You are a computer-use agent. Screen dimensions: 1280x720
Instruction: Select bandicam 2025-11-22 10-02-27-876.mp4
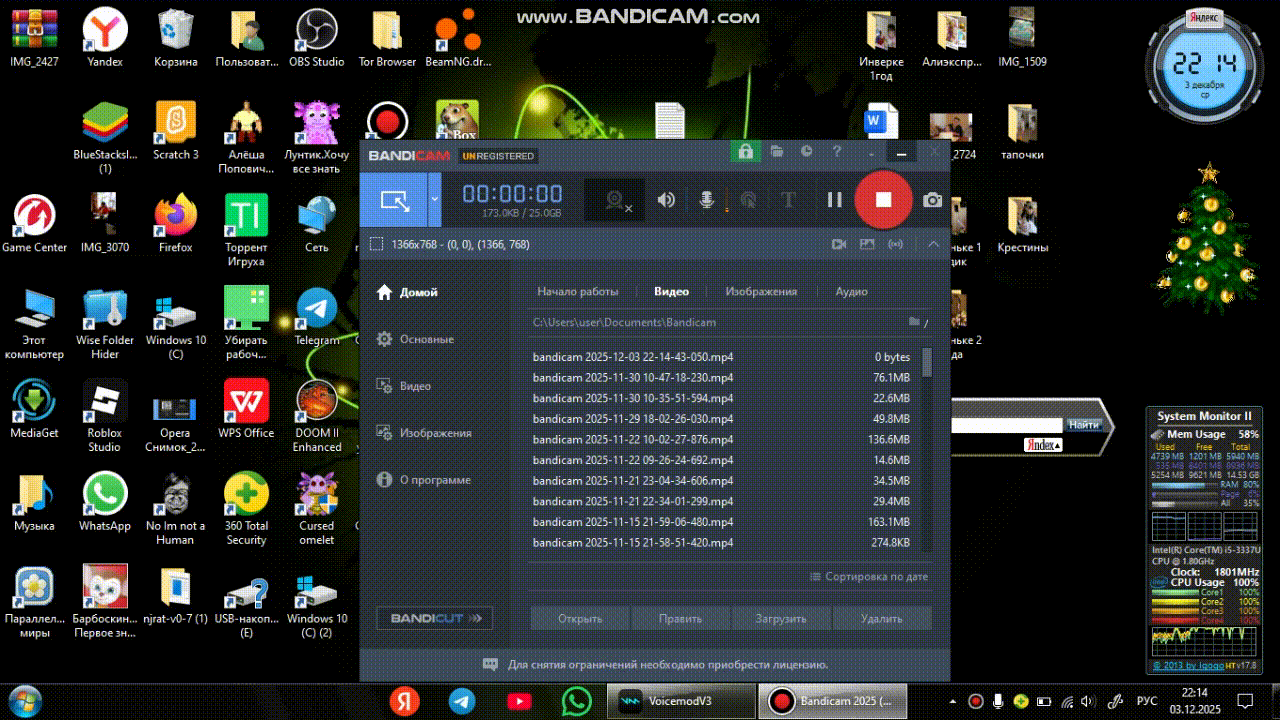[x=722, y=440]
